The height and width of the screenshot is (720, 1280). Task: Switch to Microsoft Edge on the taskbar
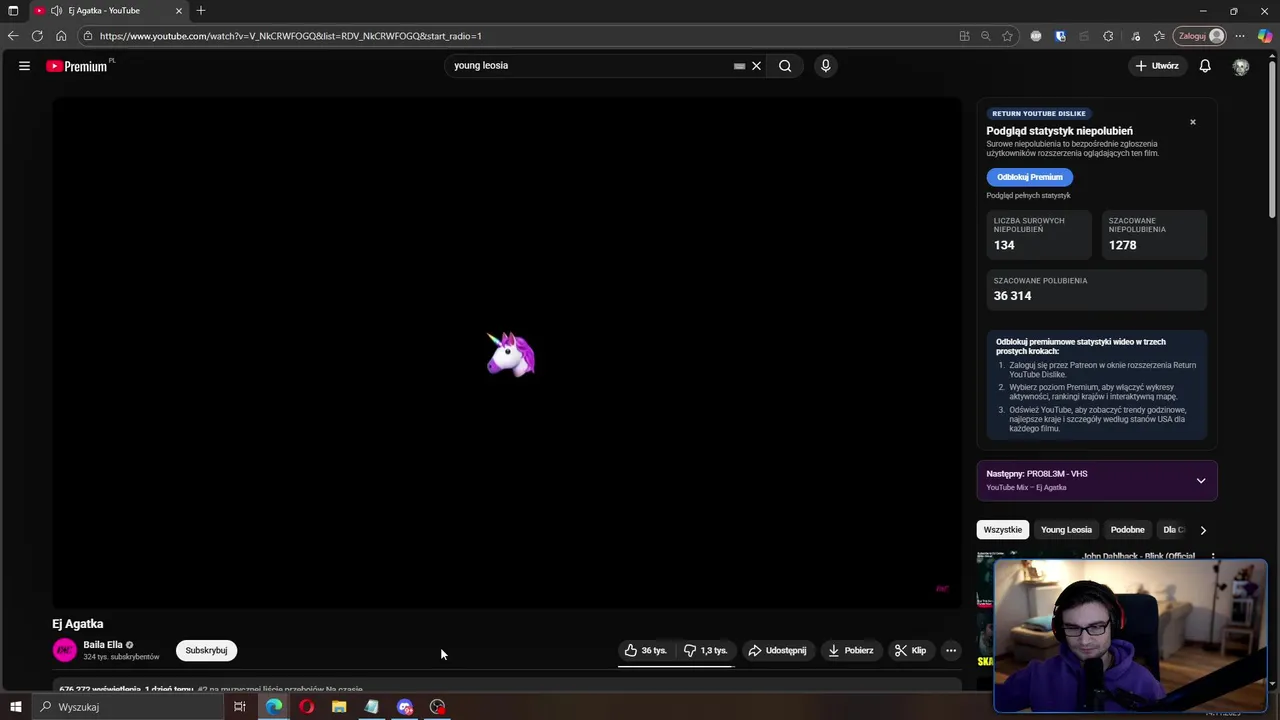tap(274, 707)
